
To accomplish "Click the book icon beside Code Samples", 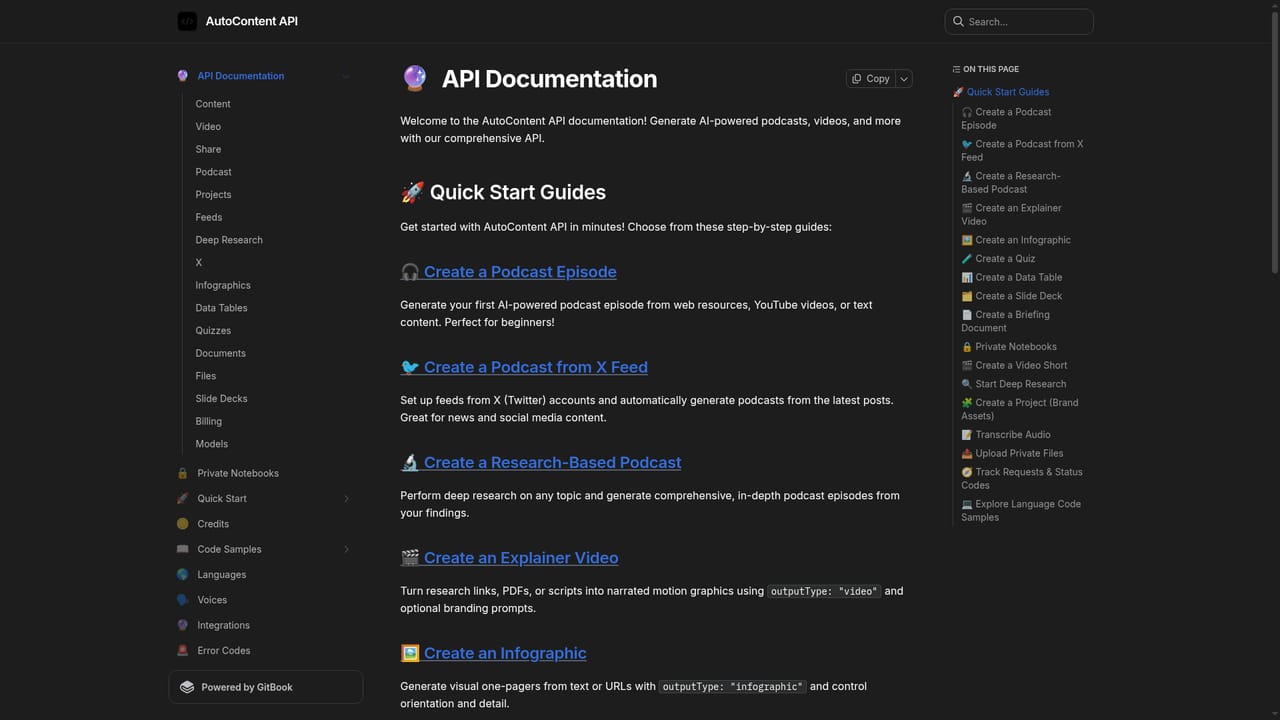I will 182,549.
